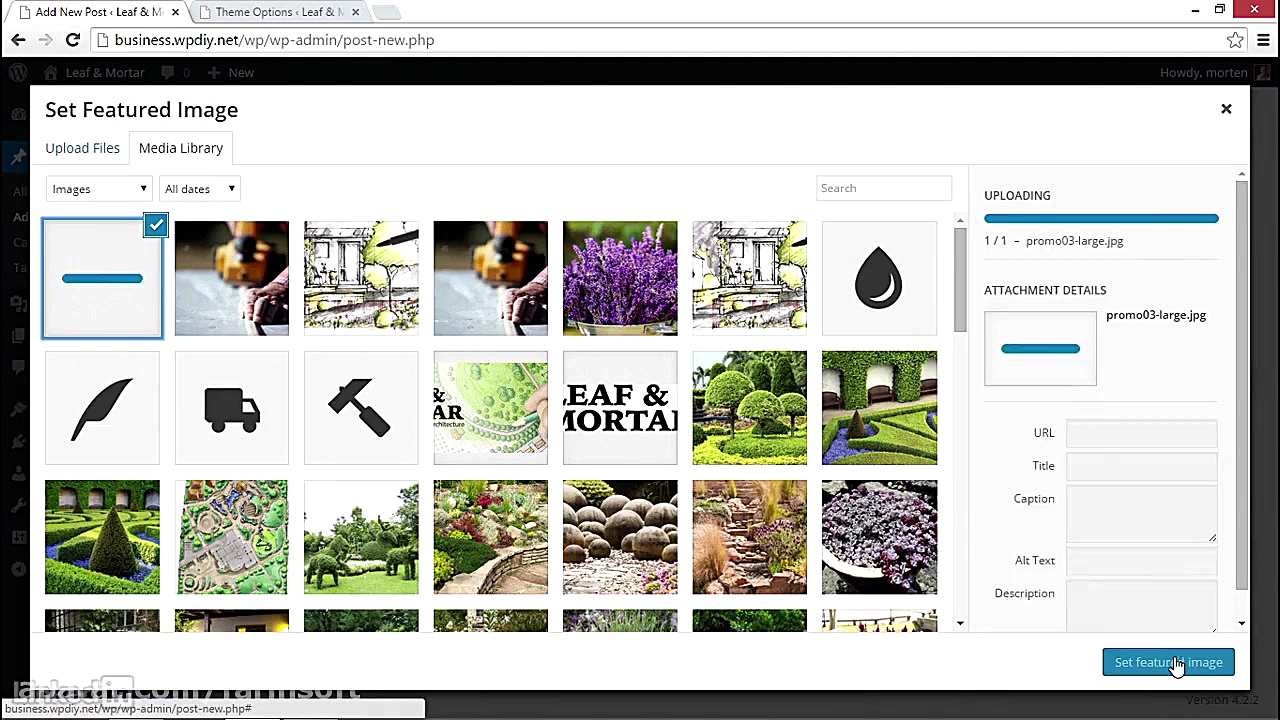Click the Set featured image button

pyautogui.click(x=1168, y=662)
